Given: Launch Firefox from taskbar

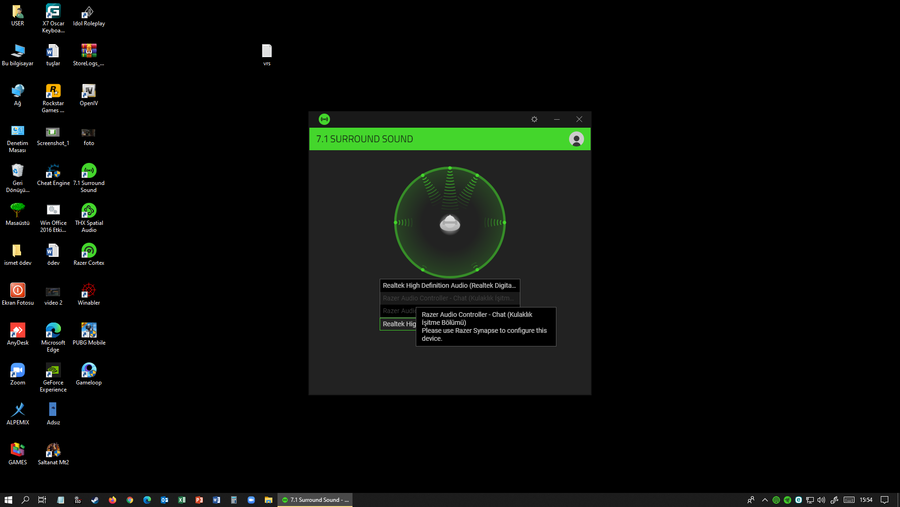Looking at the screenshot, I should click(112, 500).
